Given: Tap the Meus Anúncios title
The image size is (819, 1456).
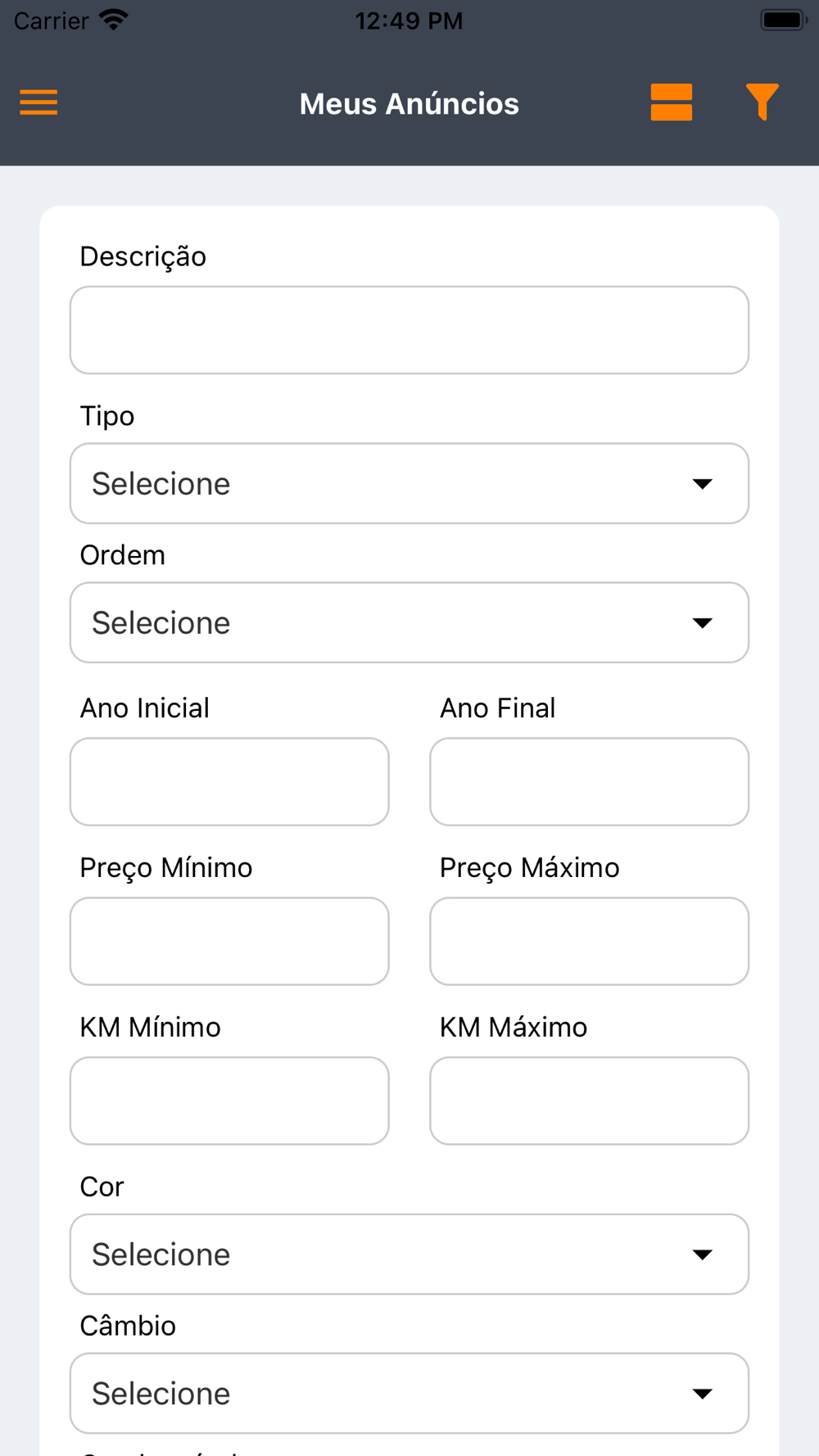Looking at the screenshot, I should point(409,104).
